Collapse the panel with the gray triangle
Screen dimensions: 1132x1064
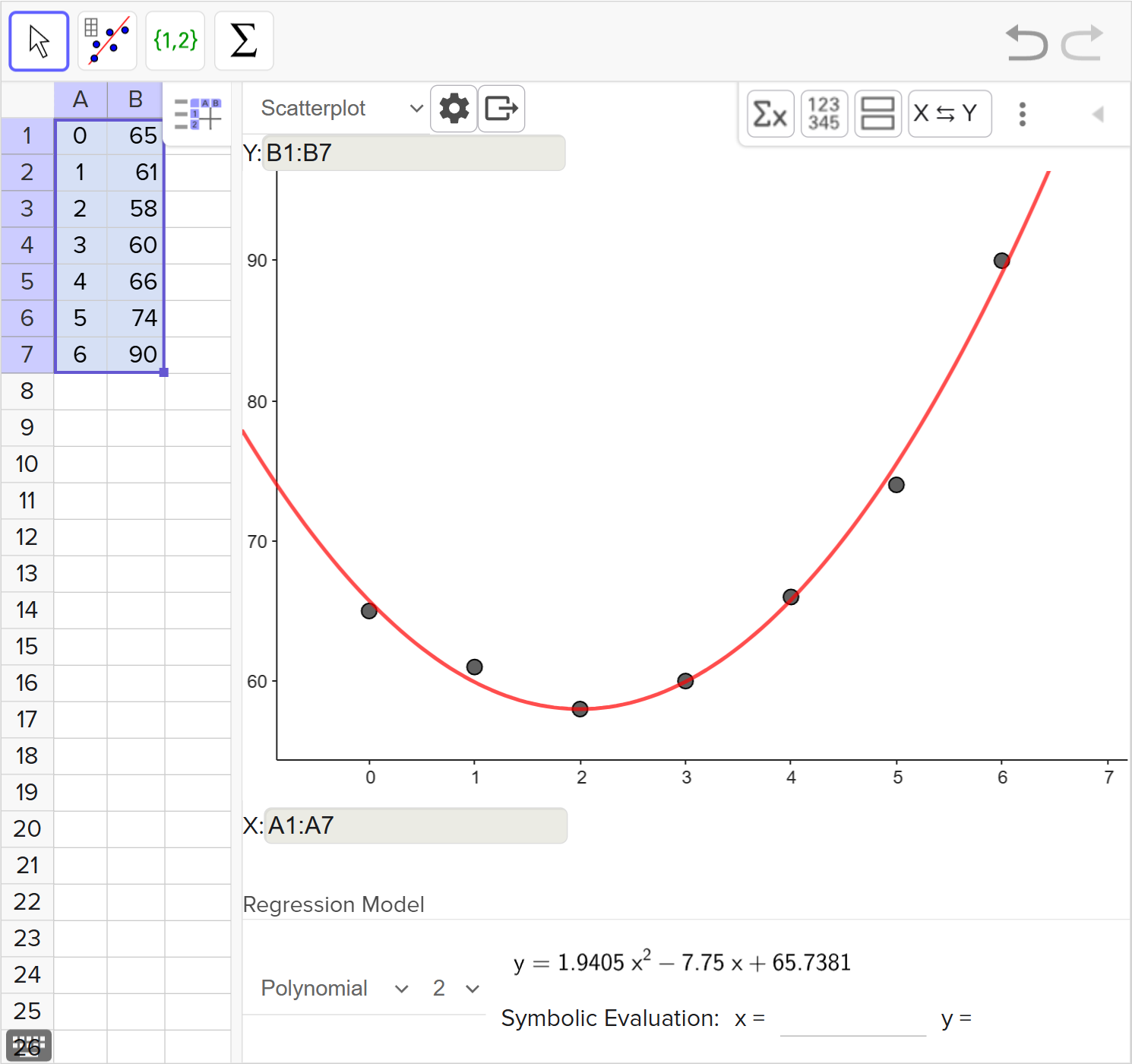tap(1098, 114)
